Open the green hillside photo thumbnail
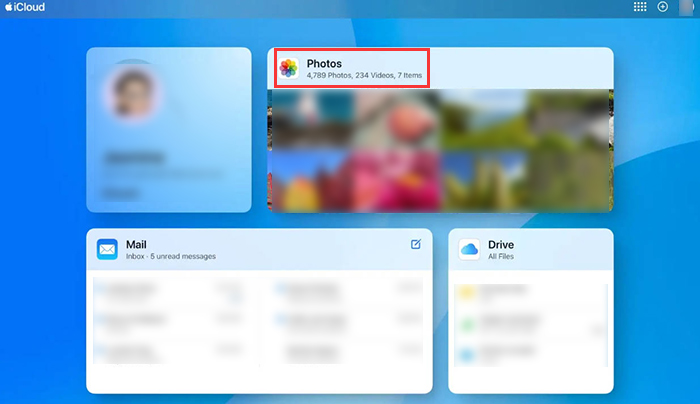Viewport: 700px width, 404px height. pyautogui.click(x=484, y=120)
